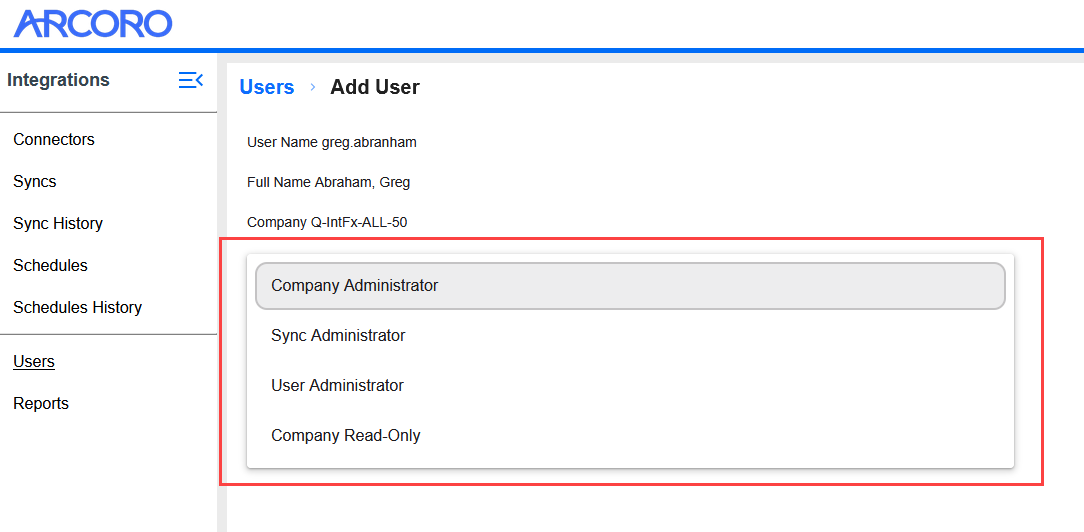Click the Users breadcrumb link
The height and width of the screenshot is (532, 1084).
point(267,87)
